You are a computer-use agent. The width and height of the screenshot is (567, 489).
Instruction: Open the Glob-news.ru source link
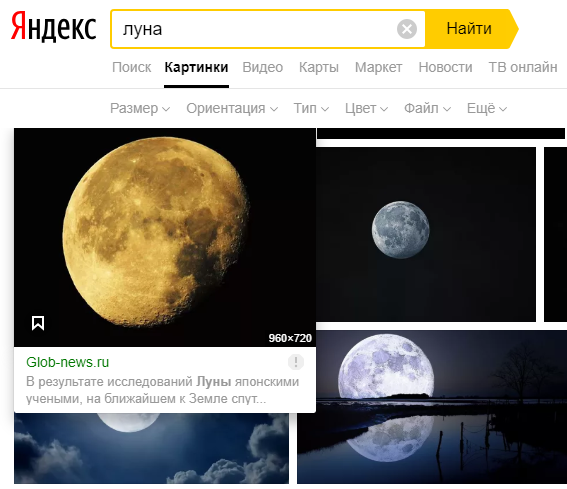click(68, 362)
